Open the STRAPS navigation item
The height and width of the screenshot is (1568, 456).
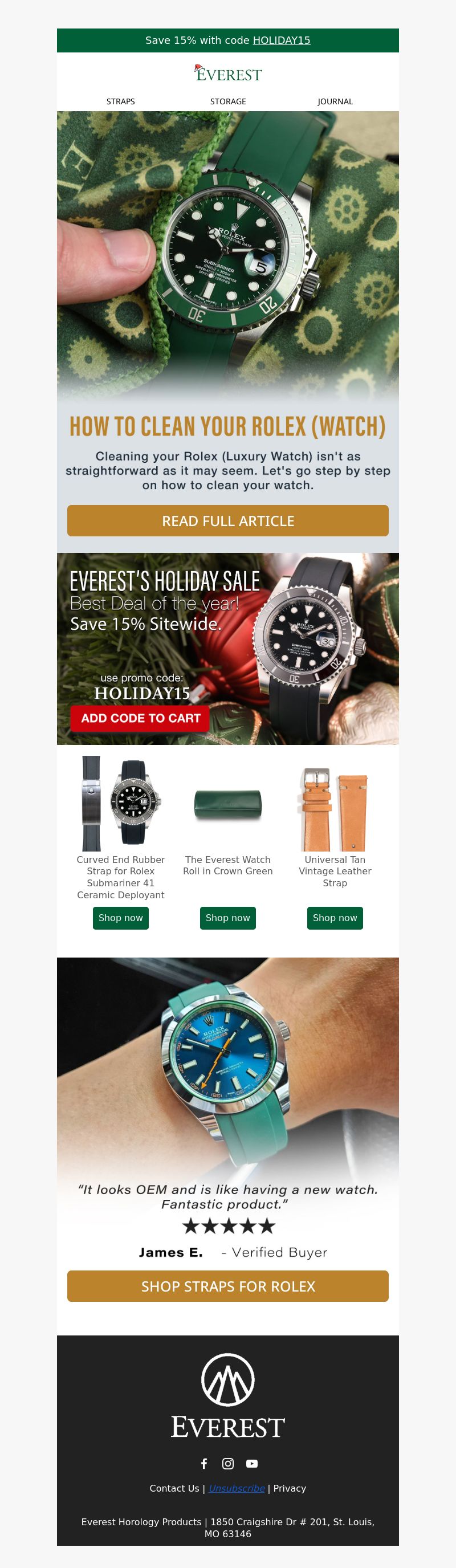120,101
